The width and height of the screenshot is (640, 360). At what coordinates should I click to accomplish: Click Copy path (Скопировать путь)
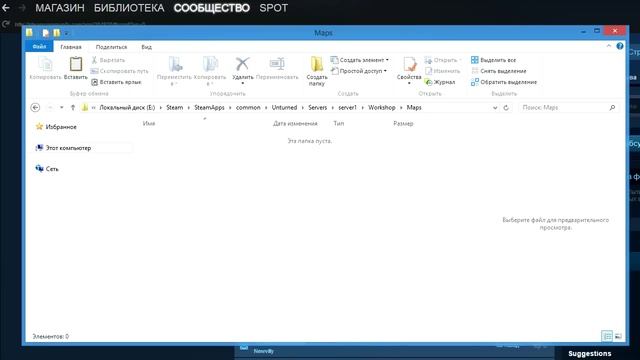pyautogui.click(x=120, y=71)
